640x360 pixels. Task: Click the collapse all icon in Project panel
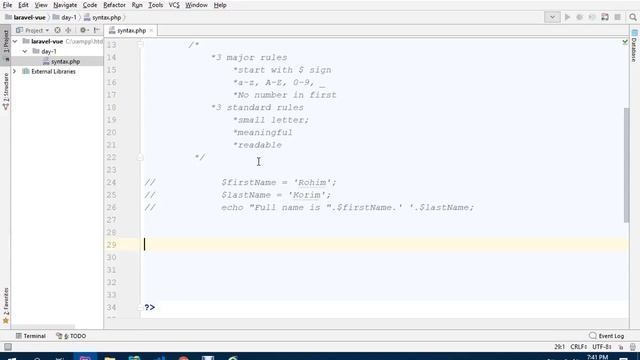68,31
